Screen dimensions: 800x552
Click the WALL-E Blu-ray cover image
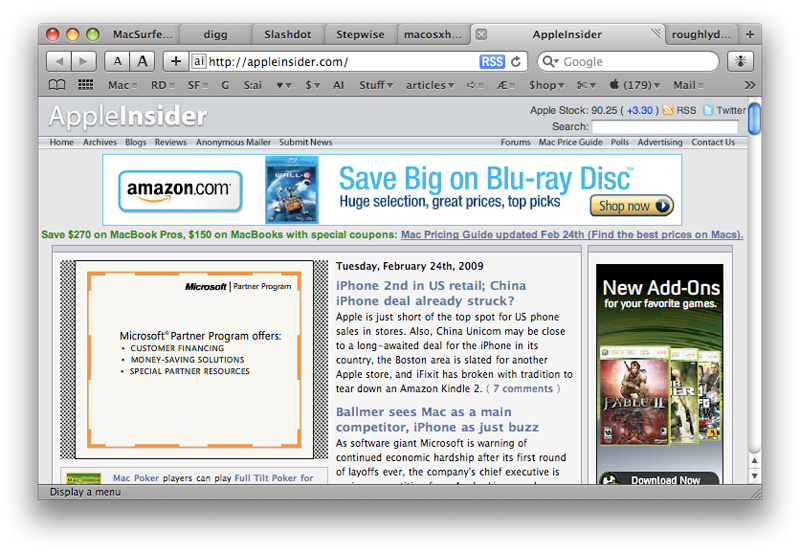point(291,190)
